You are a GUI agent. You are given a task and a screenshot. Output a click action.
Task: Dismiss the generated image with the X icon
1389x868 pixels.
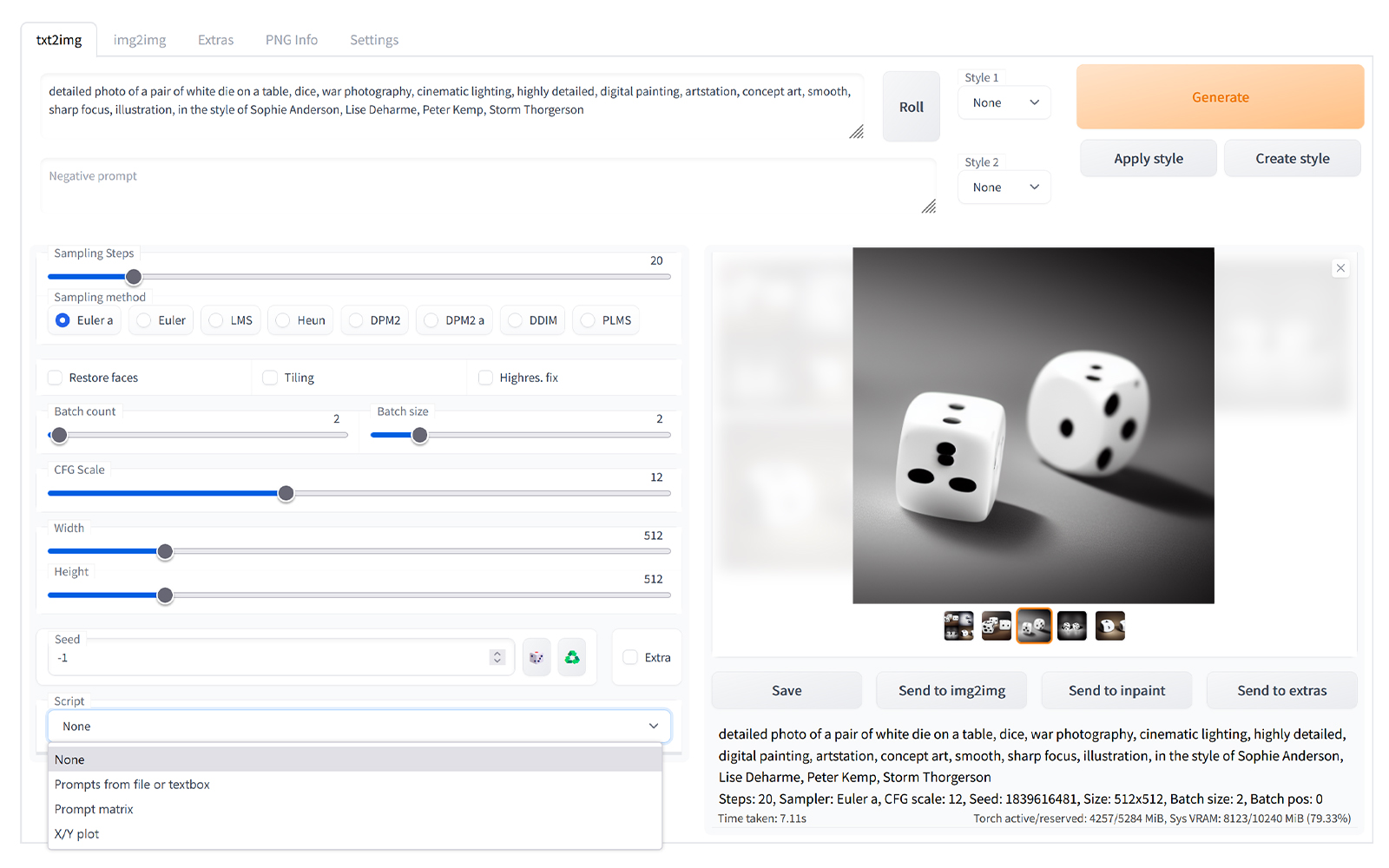point(1340,268)
